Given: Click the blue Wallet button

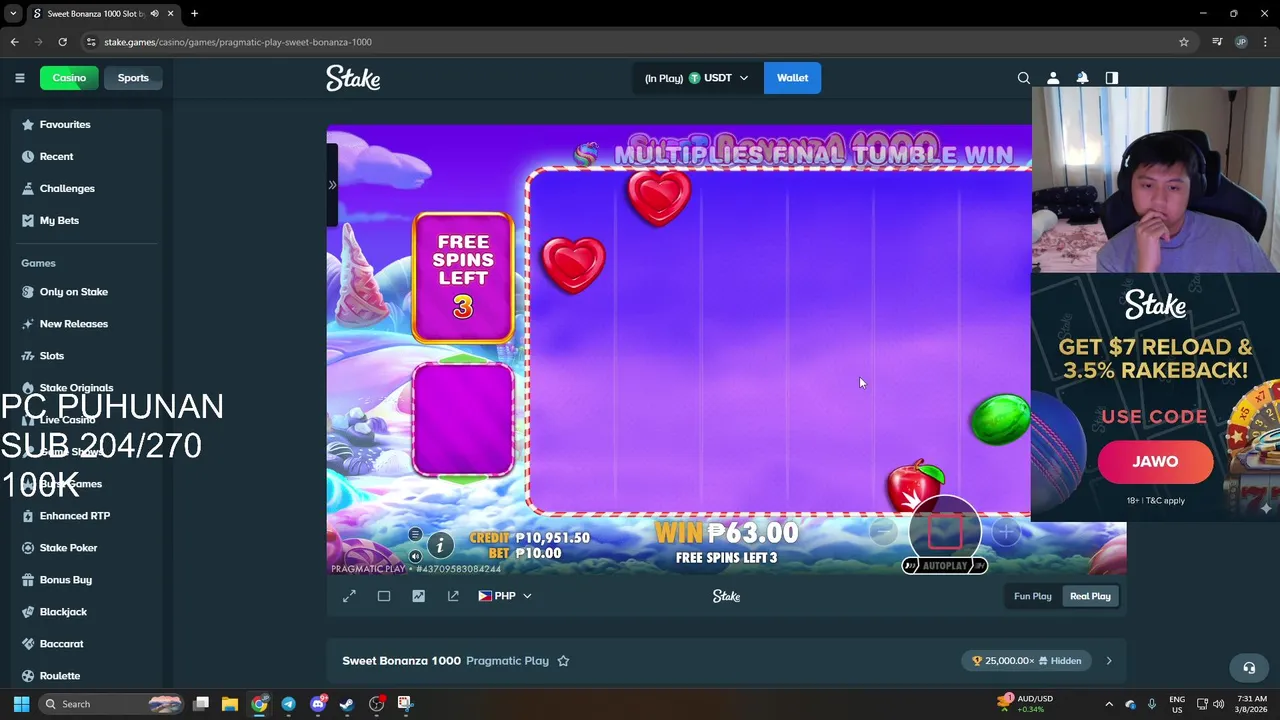Looking at the screenshot, I should [792, 78].
